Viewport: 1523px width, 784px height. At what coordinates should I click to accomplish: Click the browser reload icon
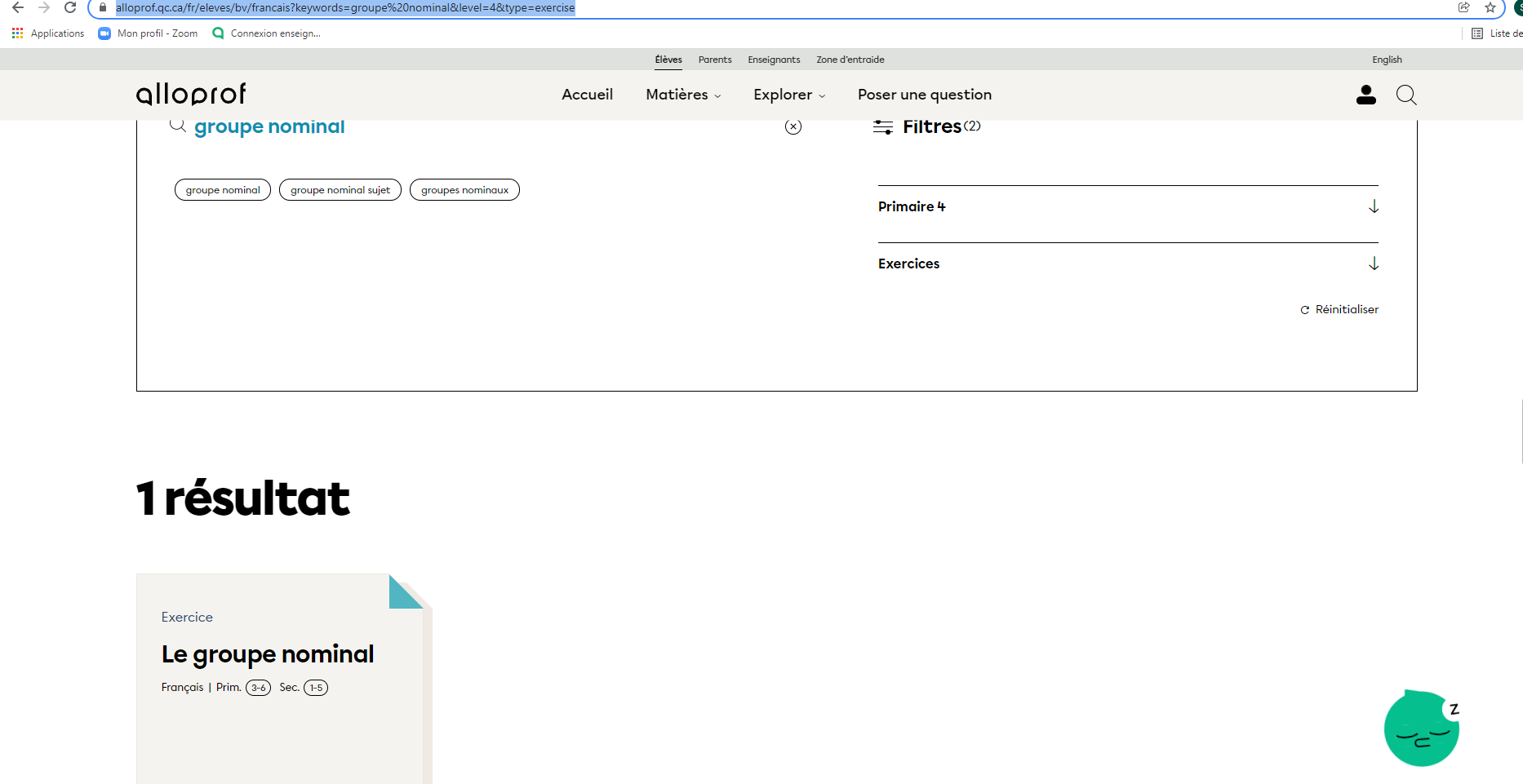(70, 8)
